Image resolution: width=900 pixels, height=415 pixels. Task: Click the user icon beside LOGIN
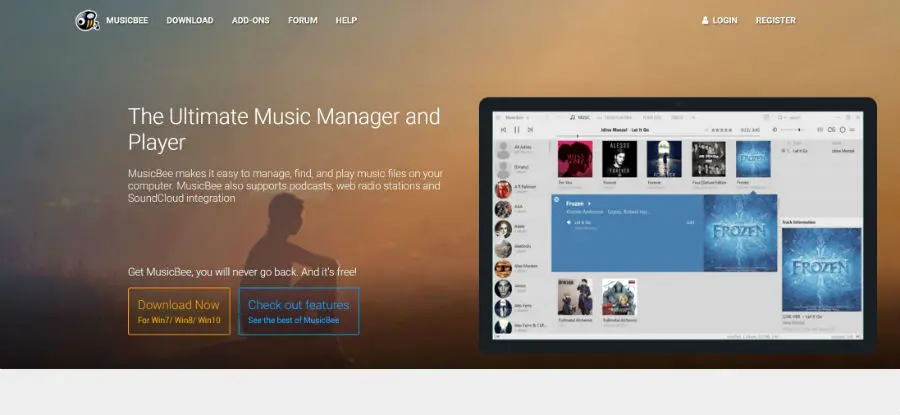tap(705, 20)
